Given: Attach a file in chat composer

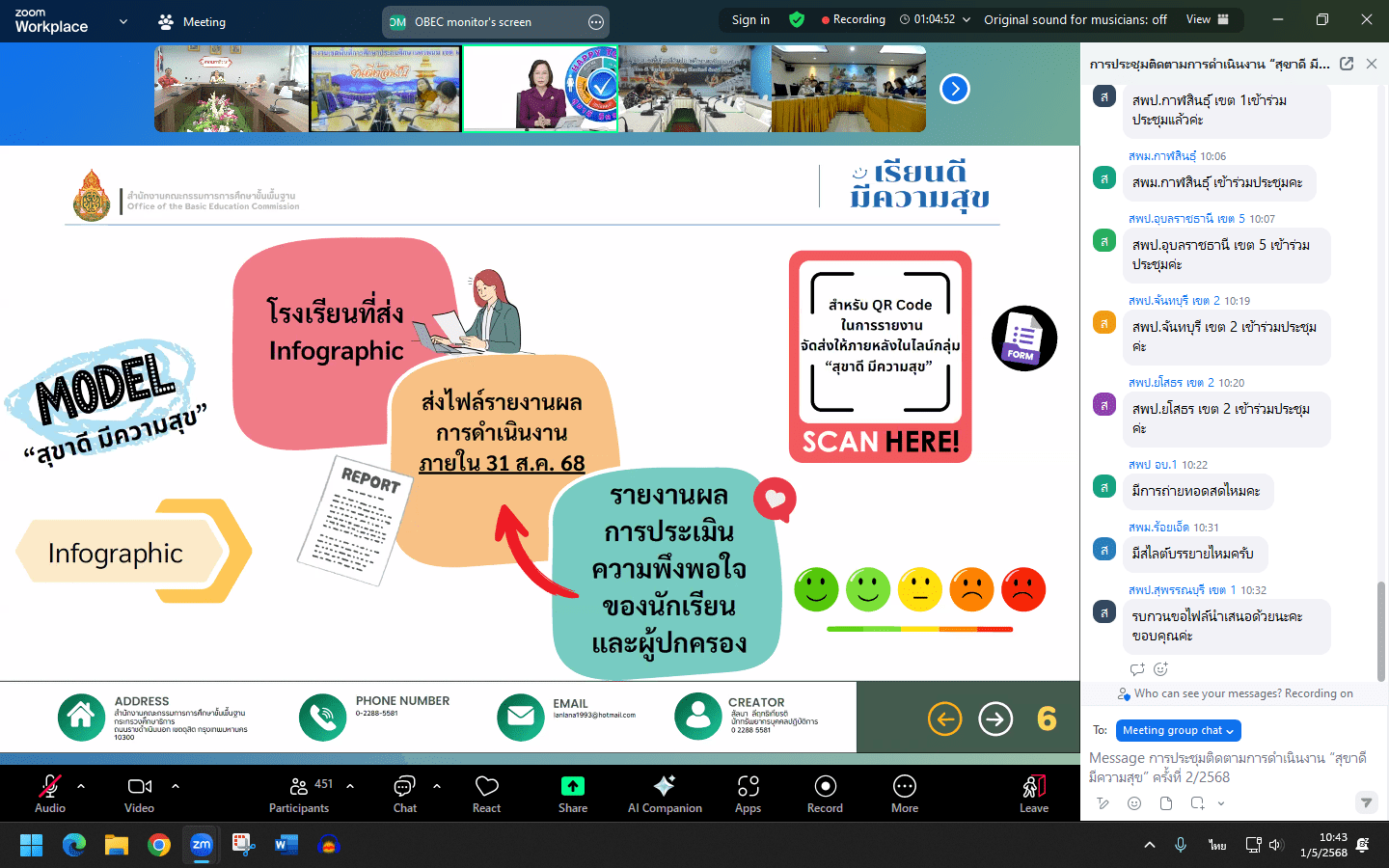Looking at the screenshot, I should click(x=1166, y=803).
